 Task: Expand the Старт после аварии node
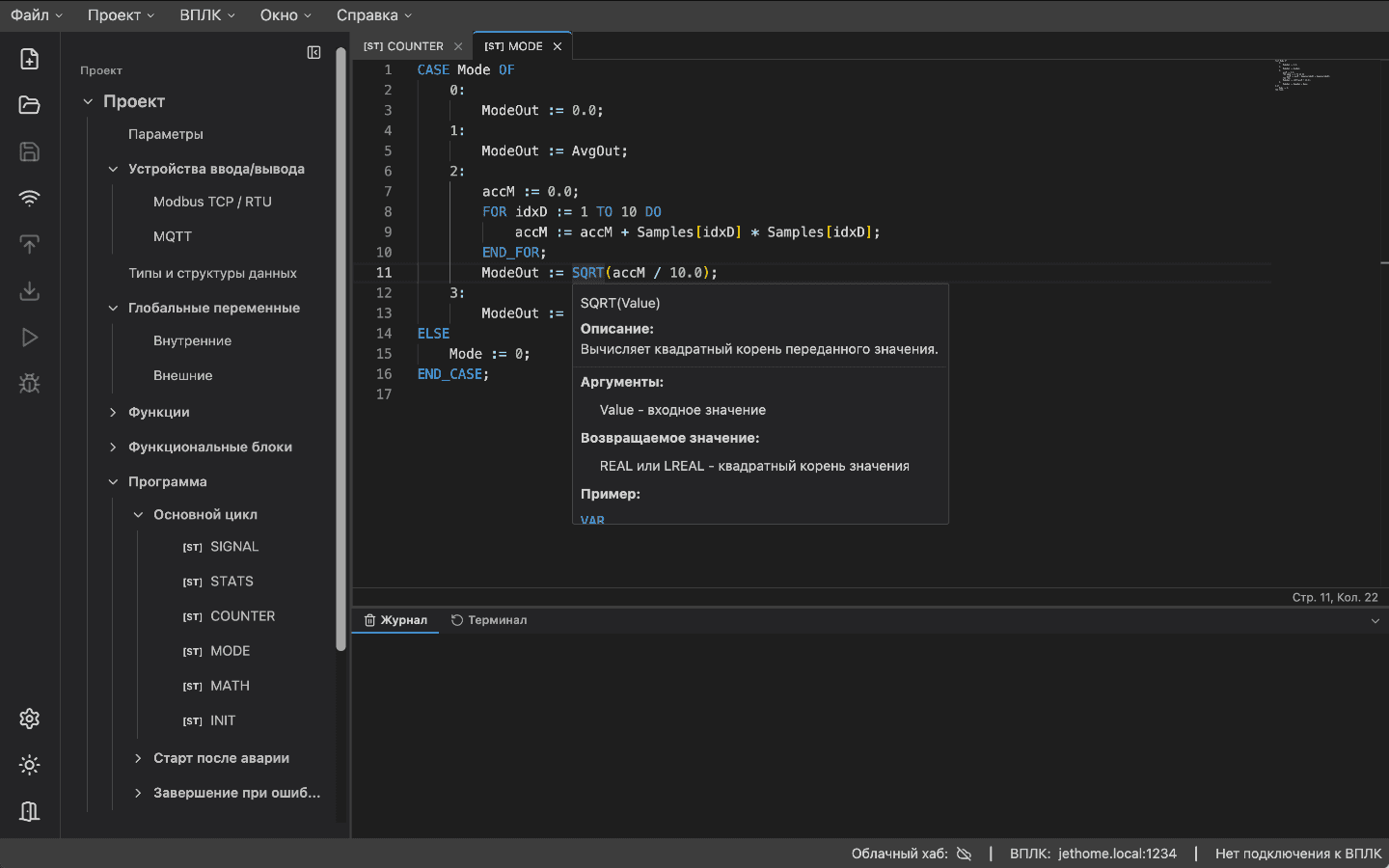[x=138, y=758]
